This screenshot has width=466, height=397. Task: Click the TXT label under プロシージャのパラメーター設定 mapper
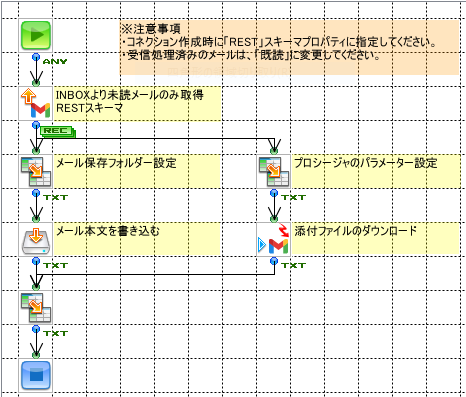click(x=293, y=197)
